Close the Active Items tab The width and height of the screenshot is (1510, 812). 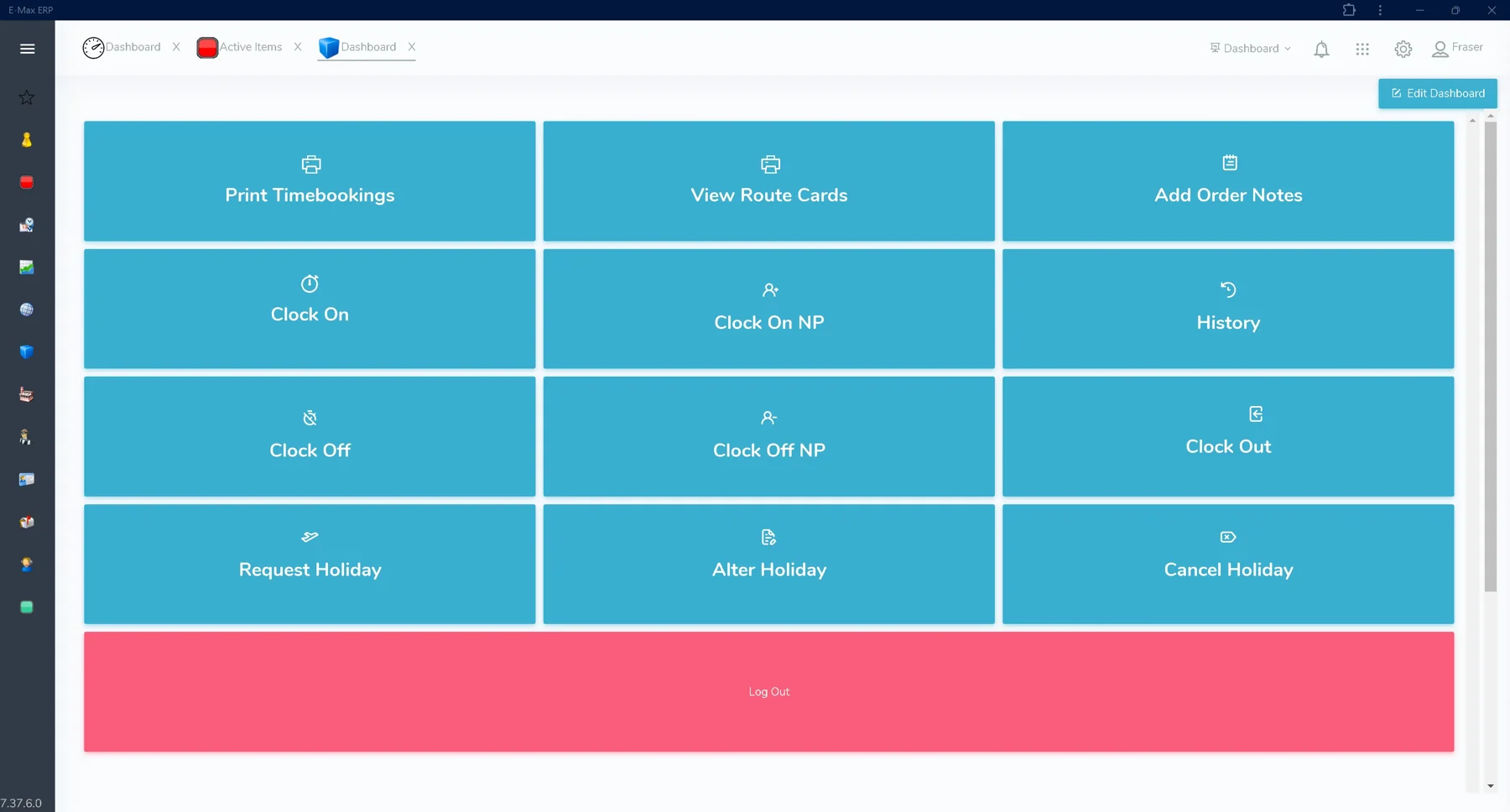pyautogui.click(x=298, y=47)
